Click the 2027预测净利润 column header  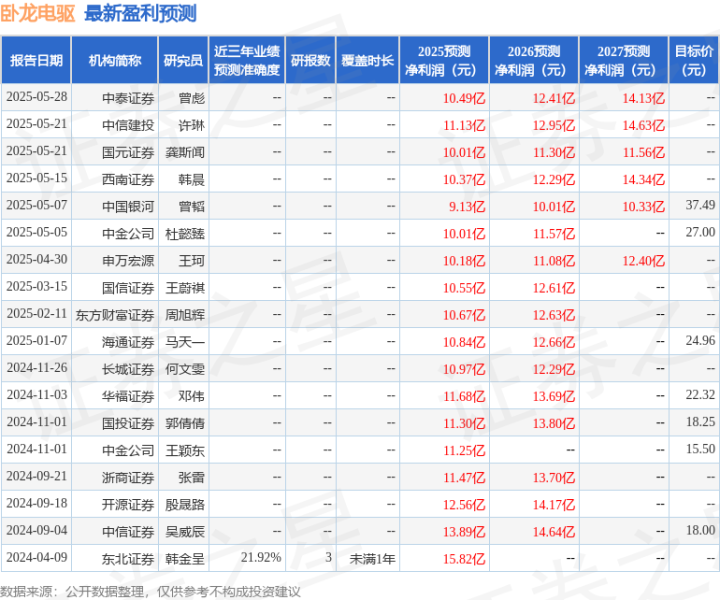624,60
